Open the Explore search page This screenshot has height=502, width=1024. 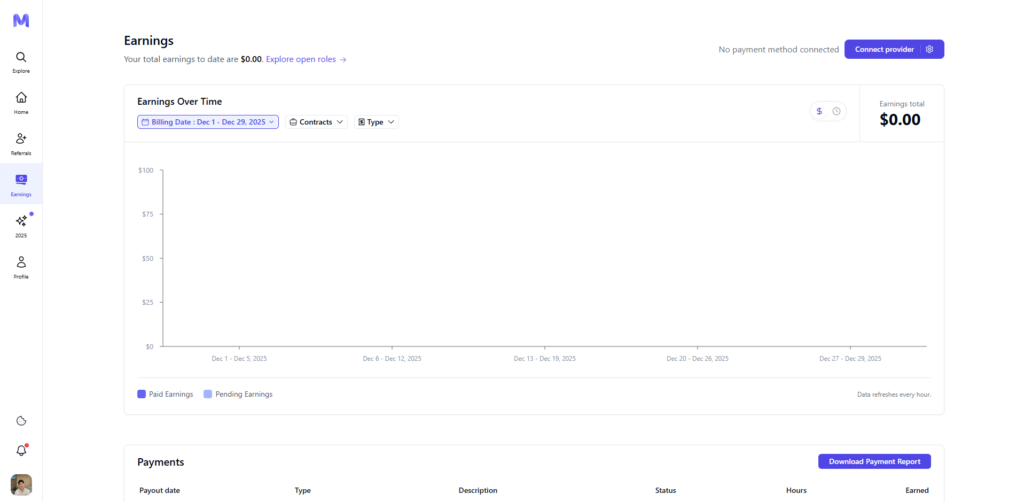[x=21, y=62]
